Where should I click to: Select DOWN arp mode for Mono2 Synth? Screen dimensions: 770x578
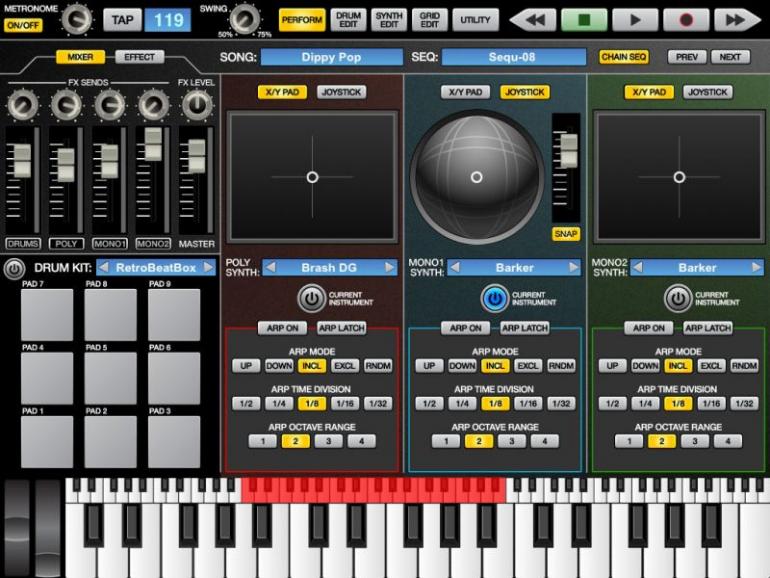tap(645, 366)
